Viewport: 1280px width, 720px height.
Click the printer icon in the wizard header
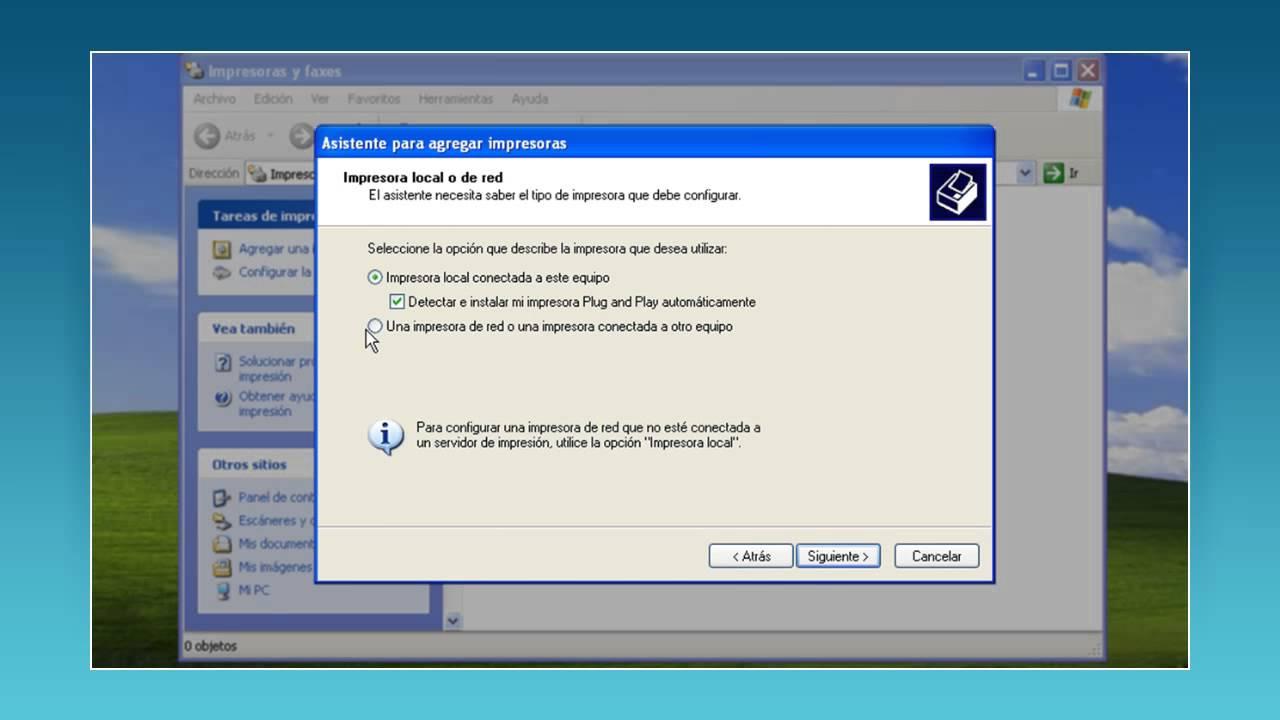click(x=957, y=190)
